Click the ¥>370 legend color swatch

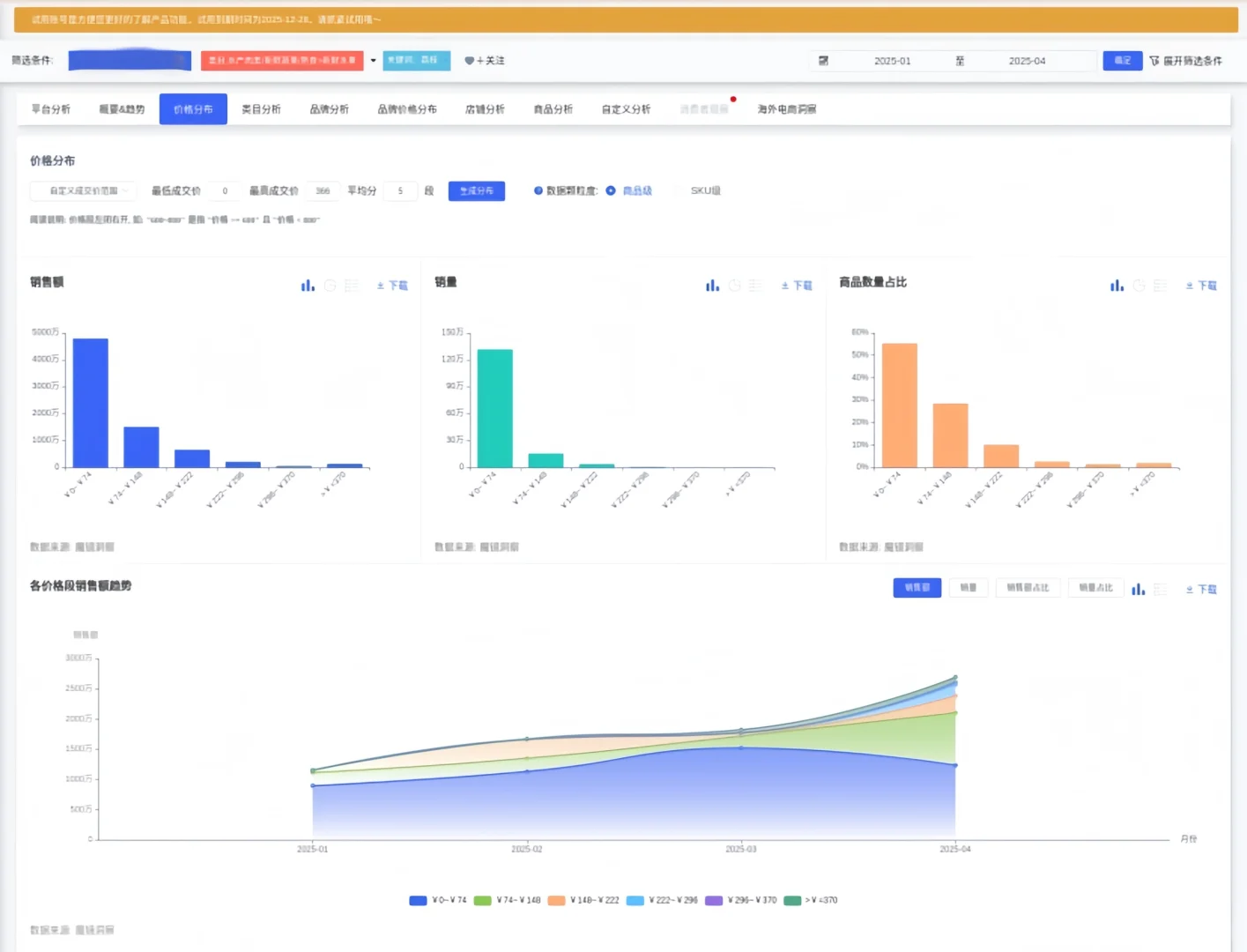click(792, 900)
